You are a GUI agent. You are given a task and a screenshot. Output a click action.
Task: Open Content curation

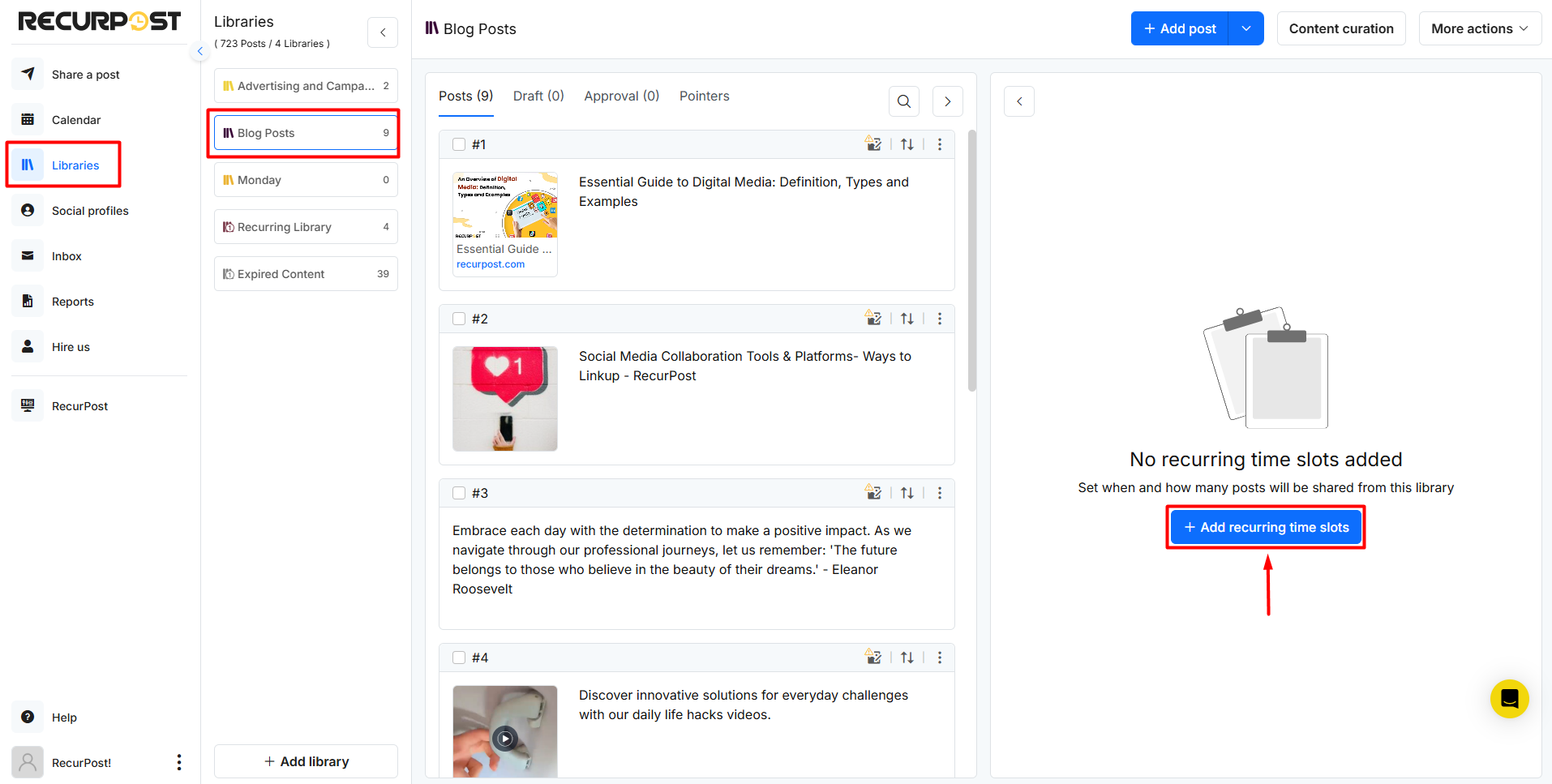1341,28
